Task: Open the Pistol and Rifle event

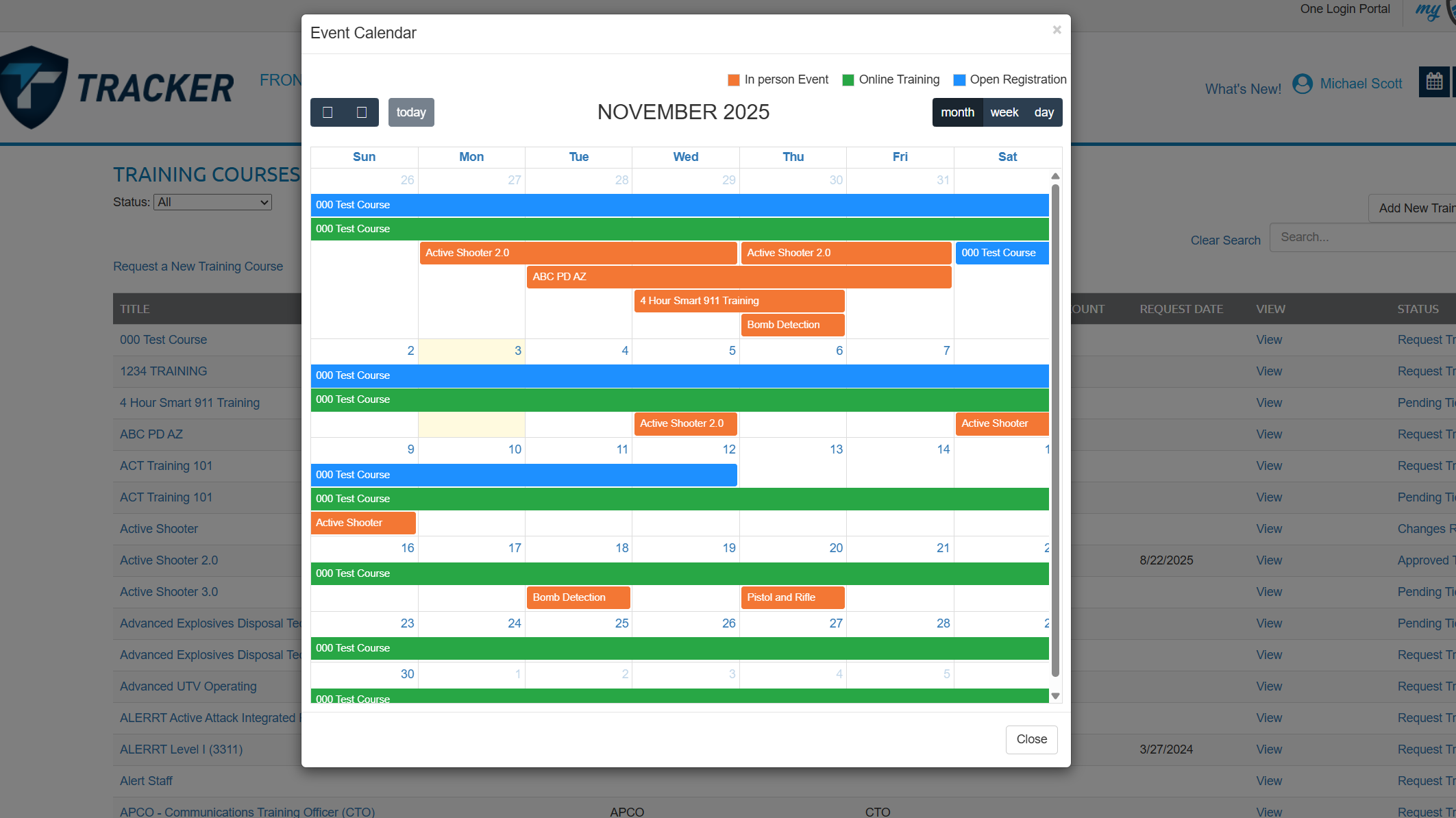Action: (792, 597)
